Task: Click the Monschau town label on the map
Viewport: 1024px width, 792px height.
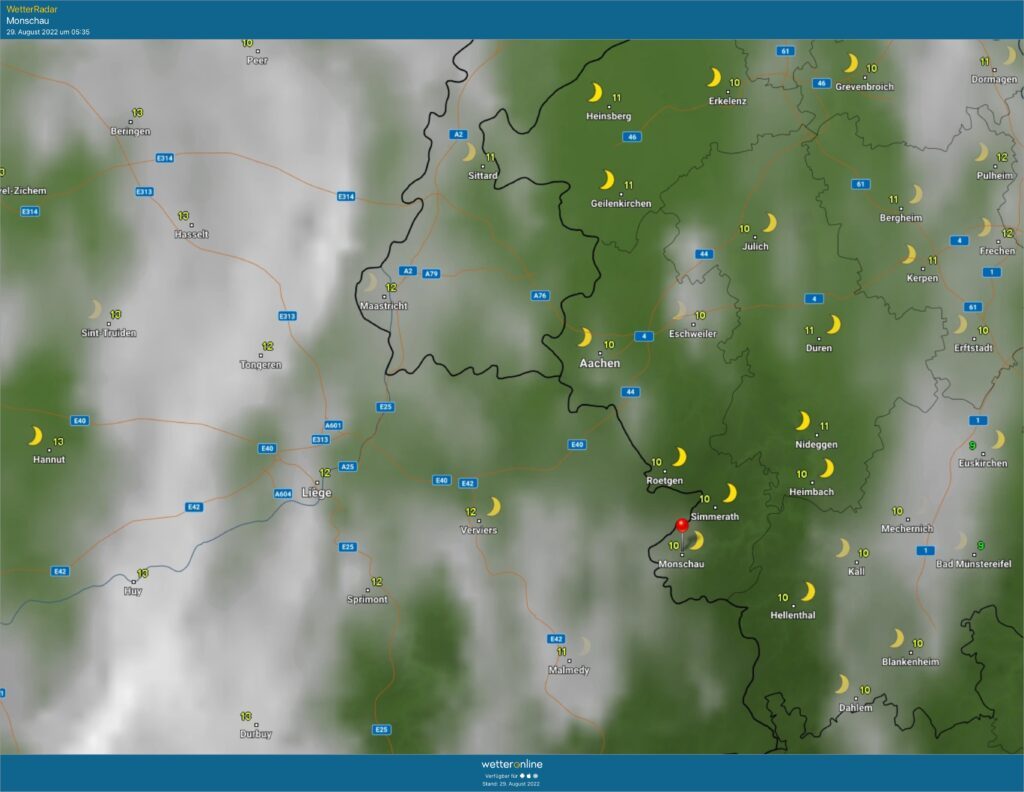Action: pyautogui.click(x=681, y=564)
